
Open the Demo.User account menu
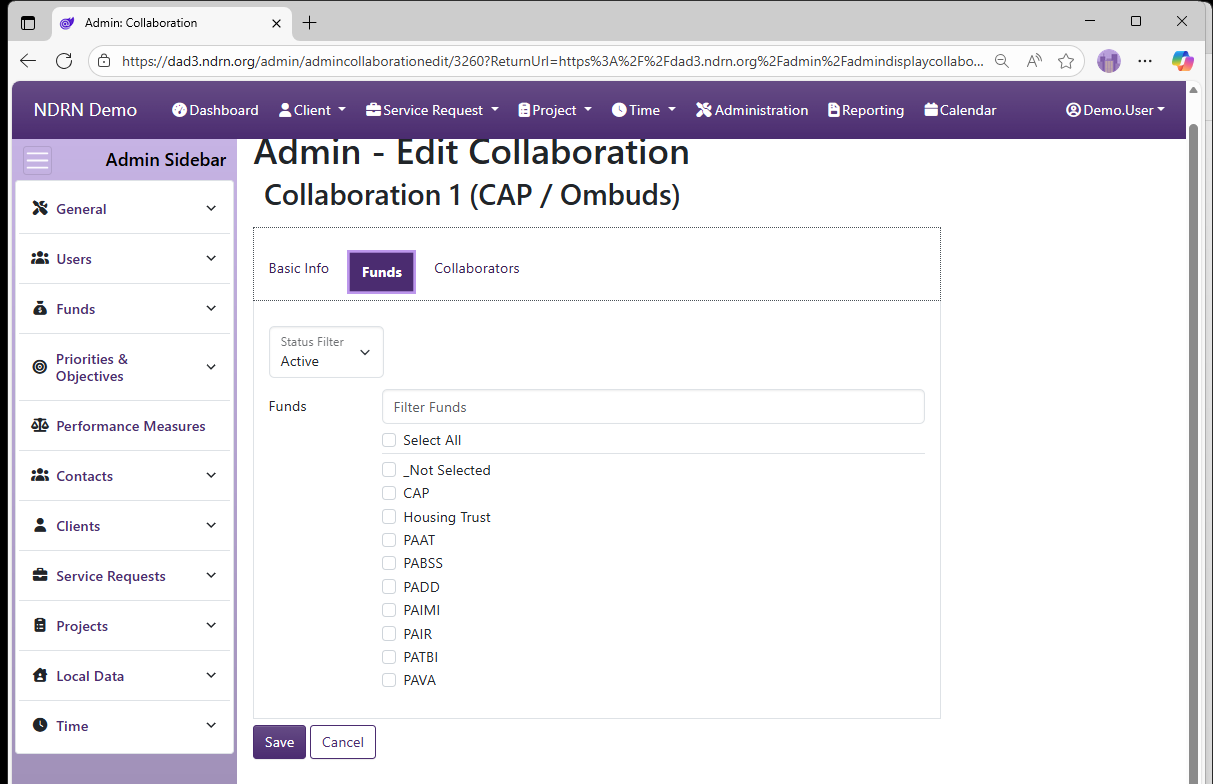[1116, 110]
